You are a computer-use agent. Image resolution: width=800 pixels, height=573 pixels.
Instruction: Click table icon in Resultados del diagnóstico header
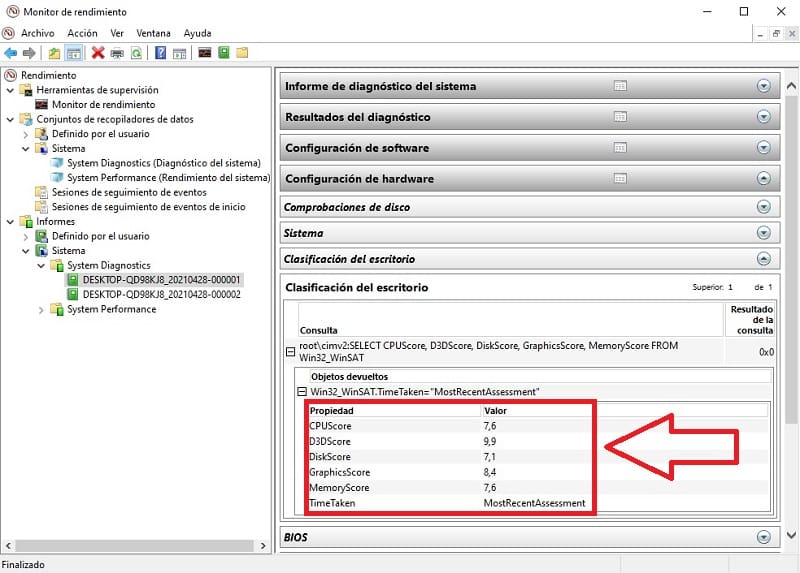[620, 117]
